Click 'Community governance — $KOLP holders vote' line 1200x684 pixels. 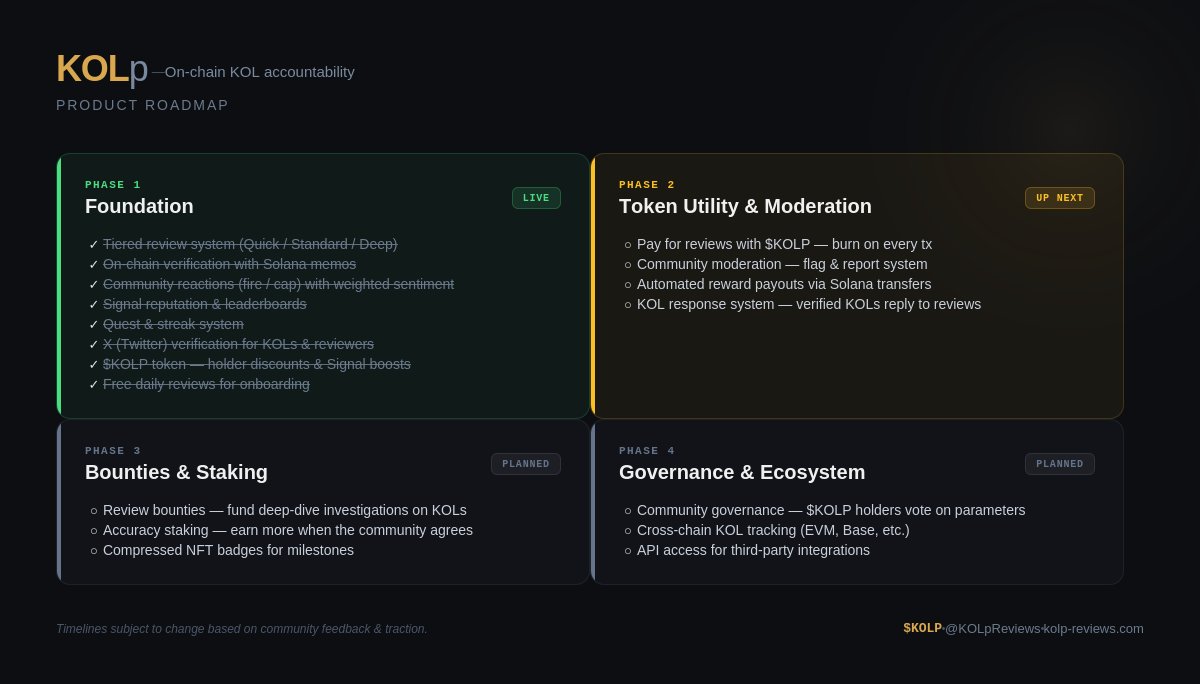pyautogui.click(x=831, y=510)
